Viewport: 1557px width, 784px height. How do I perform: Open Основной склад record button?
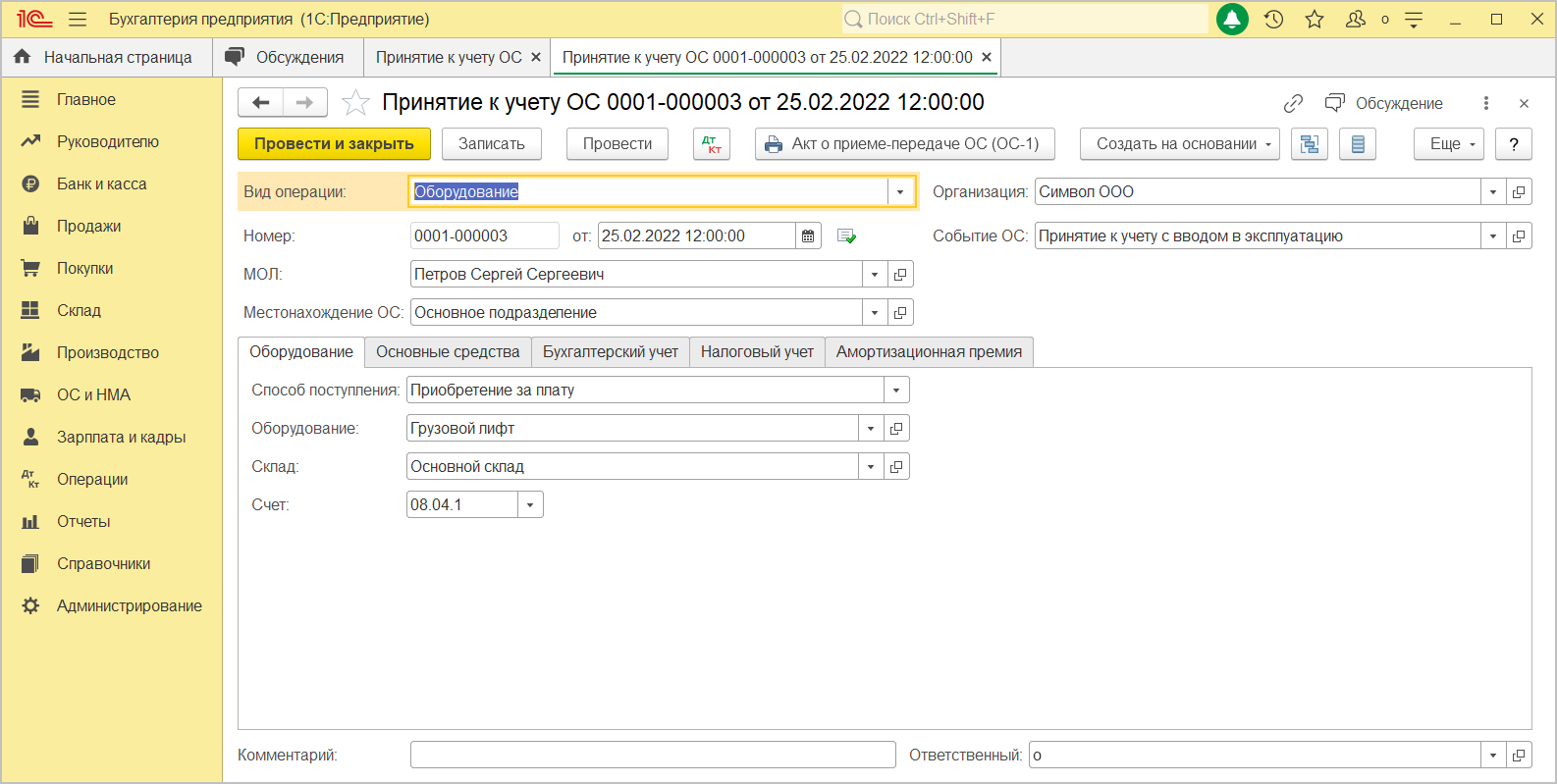(x=896, y=466)
